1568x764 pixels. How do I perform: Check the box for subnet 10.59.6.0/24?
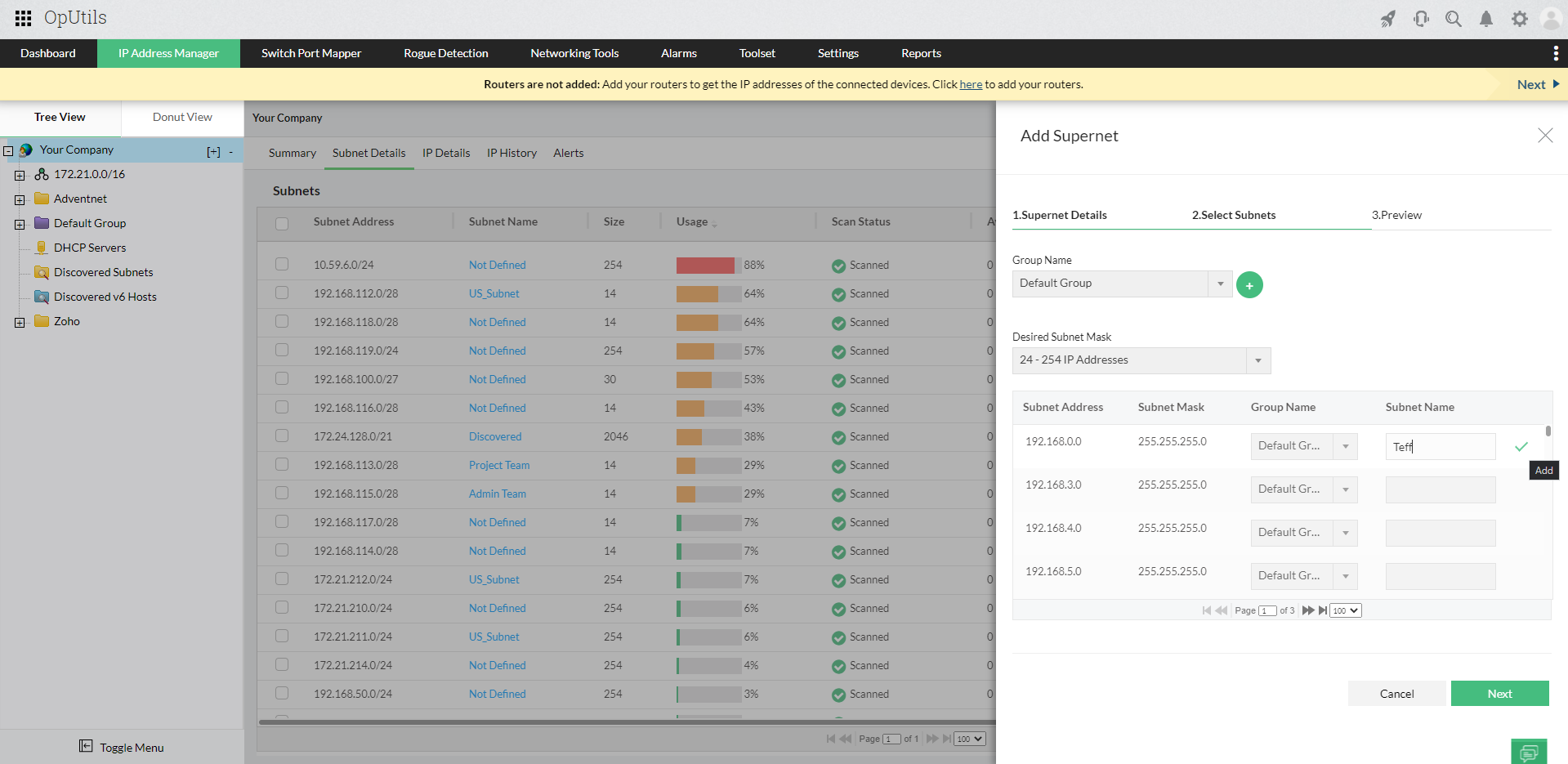(282, 264)
